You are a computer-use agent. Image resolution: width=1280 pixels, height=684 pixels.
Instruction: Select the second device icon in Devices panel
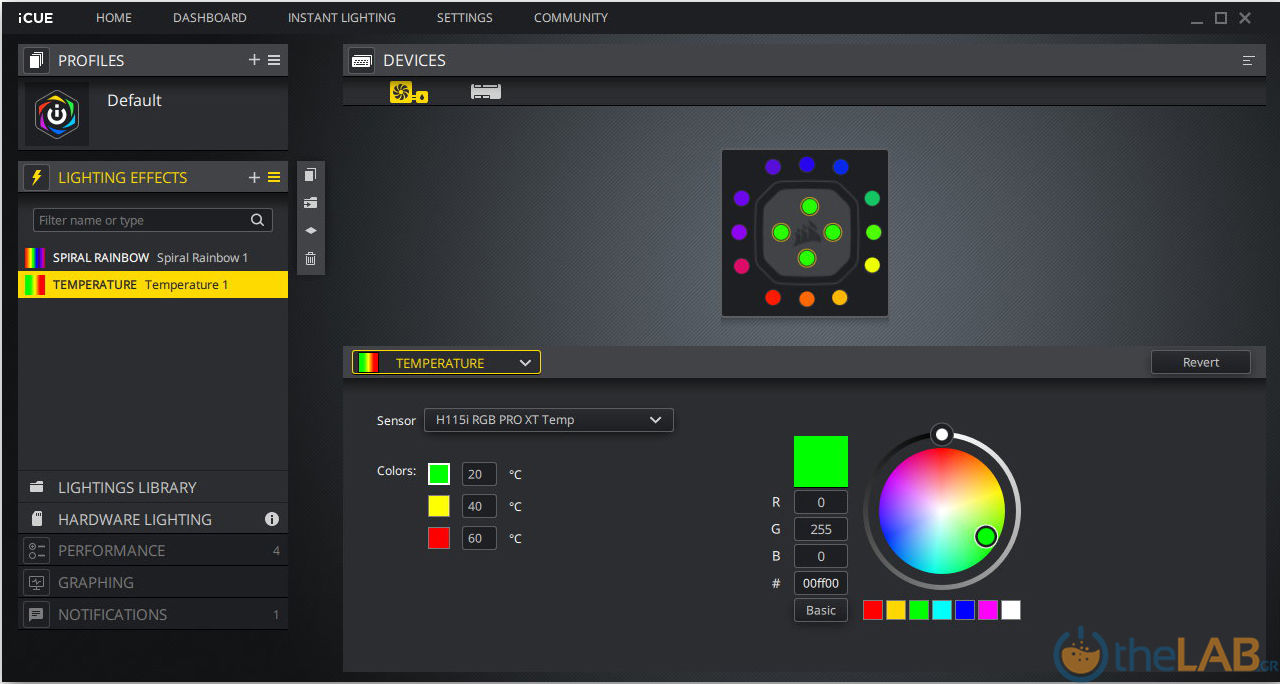(486, 91)
